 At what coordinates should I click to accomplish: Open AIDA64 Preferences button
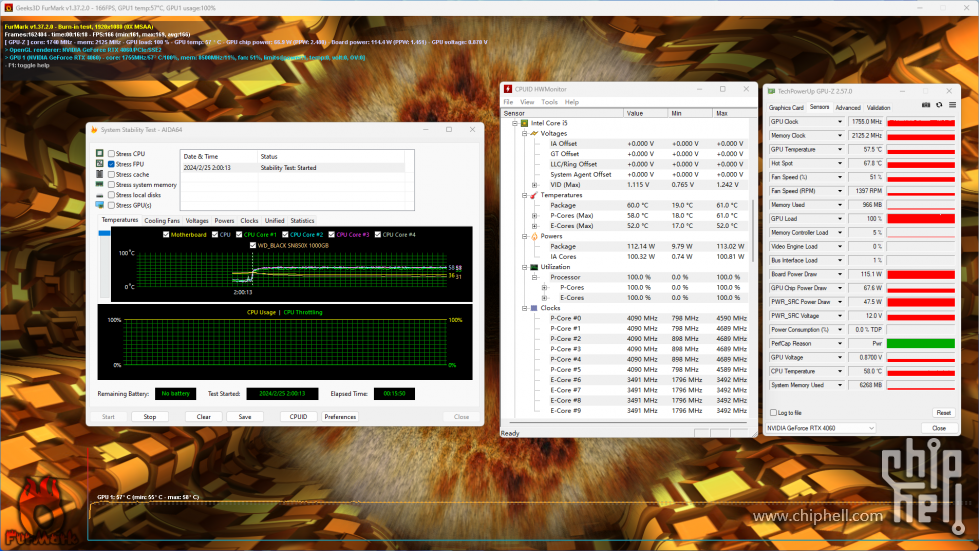click(340, 417)
